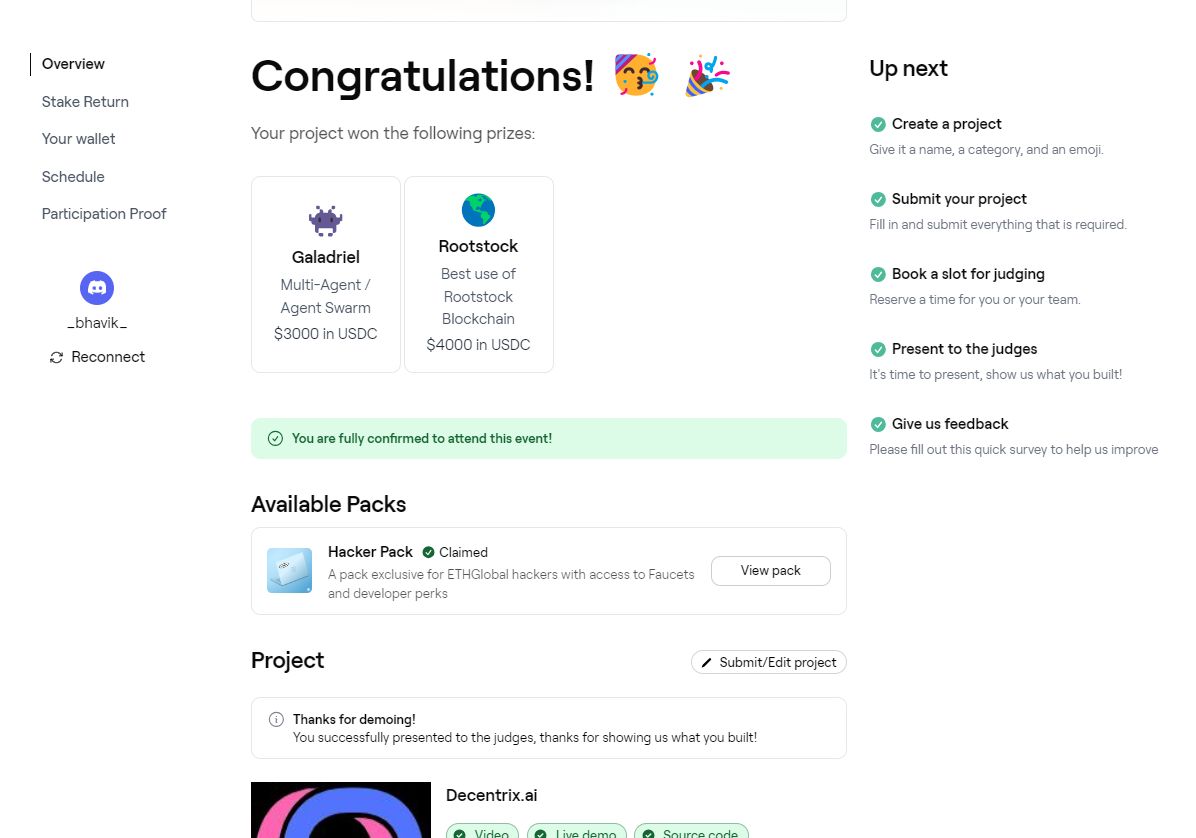This screenshot has width=1196, height=838.
Task: Select Participation Proof in sidebar
Action: click(x=104, y=214)
